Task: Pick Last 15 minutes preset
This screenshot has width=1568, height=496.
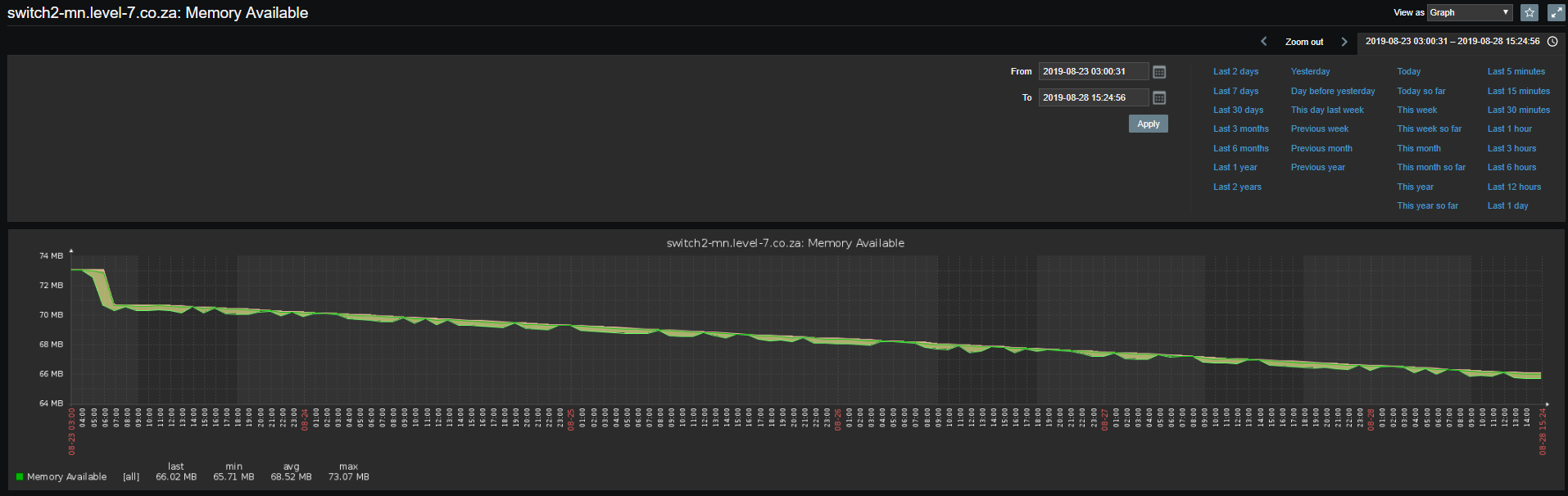Action: 1518,91
